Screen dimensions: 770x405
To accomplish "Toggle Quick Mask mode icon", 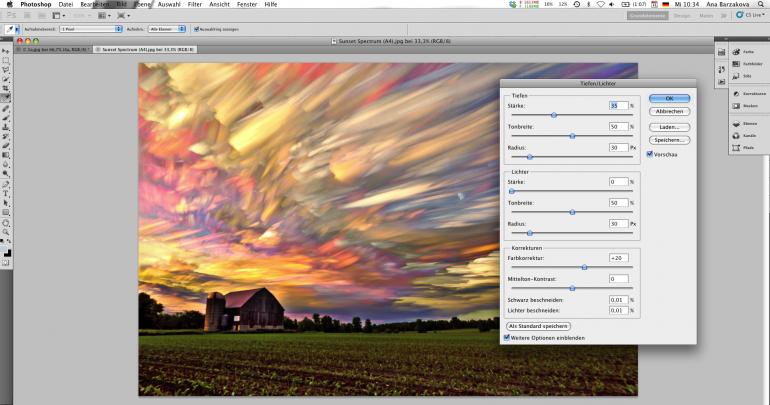I will point(5,263).
